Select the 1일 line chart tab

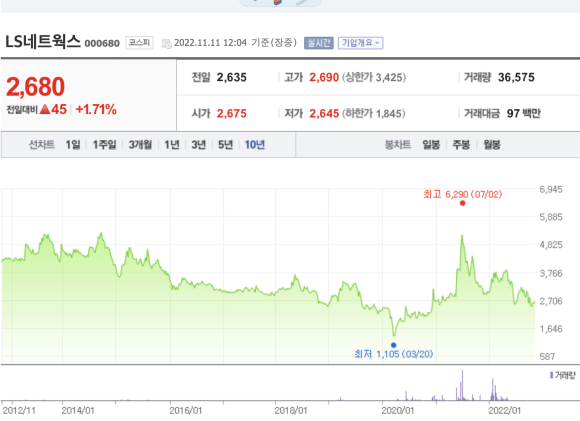pyautogui.click(x=73, y=145)
